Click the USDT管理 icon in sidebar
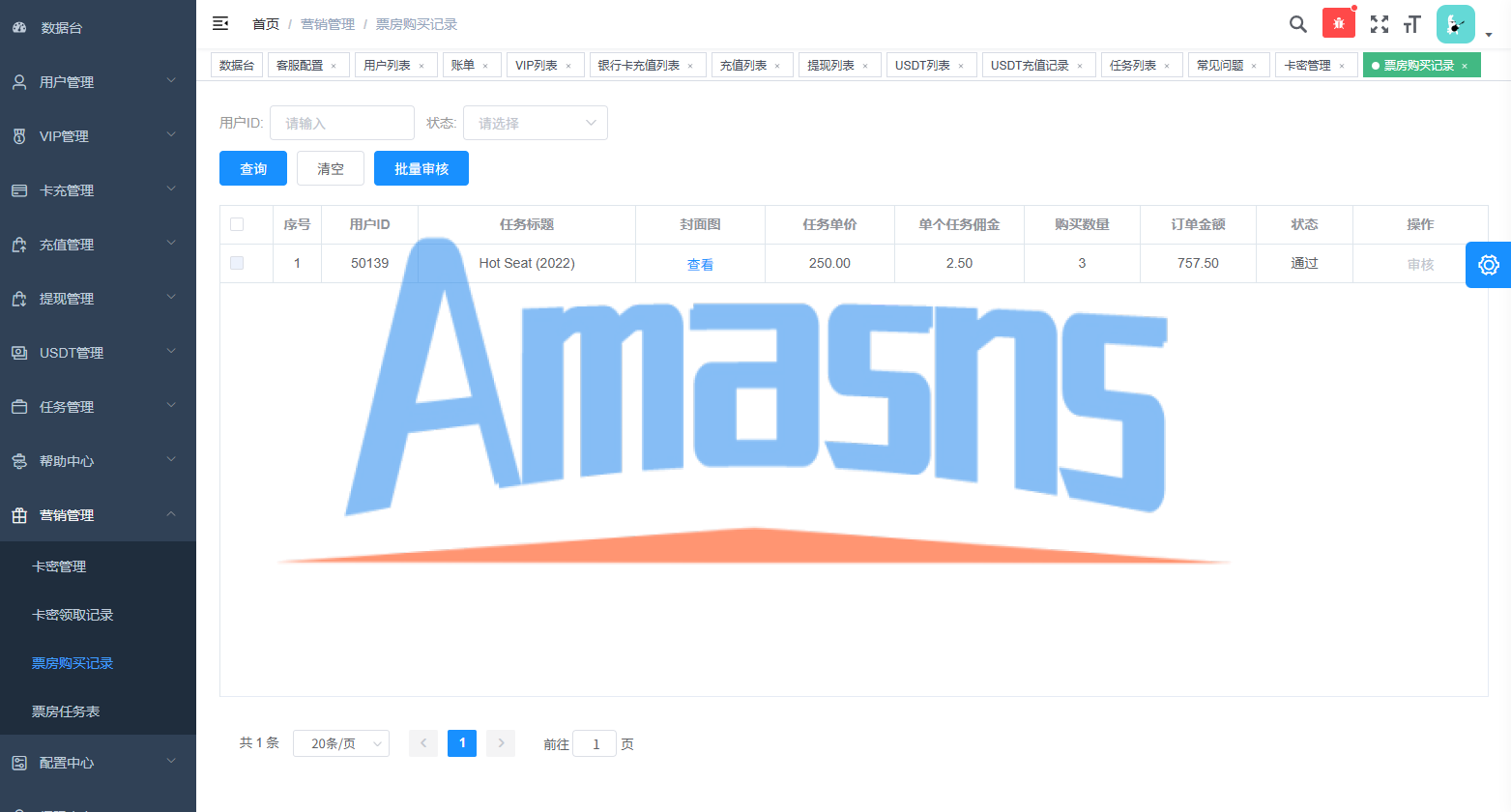This screenshot has height=812, width=1511. pos(19,353)
